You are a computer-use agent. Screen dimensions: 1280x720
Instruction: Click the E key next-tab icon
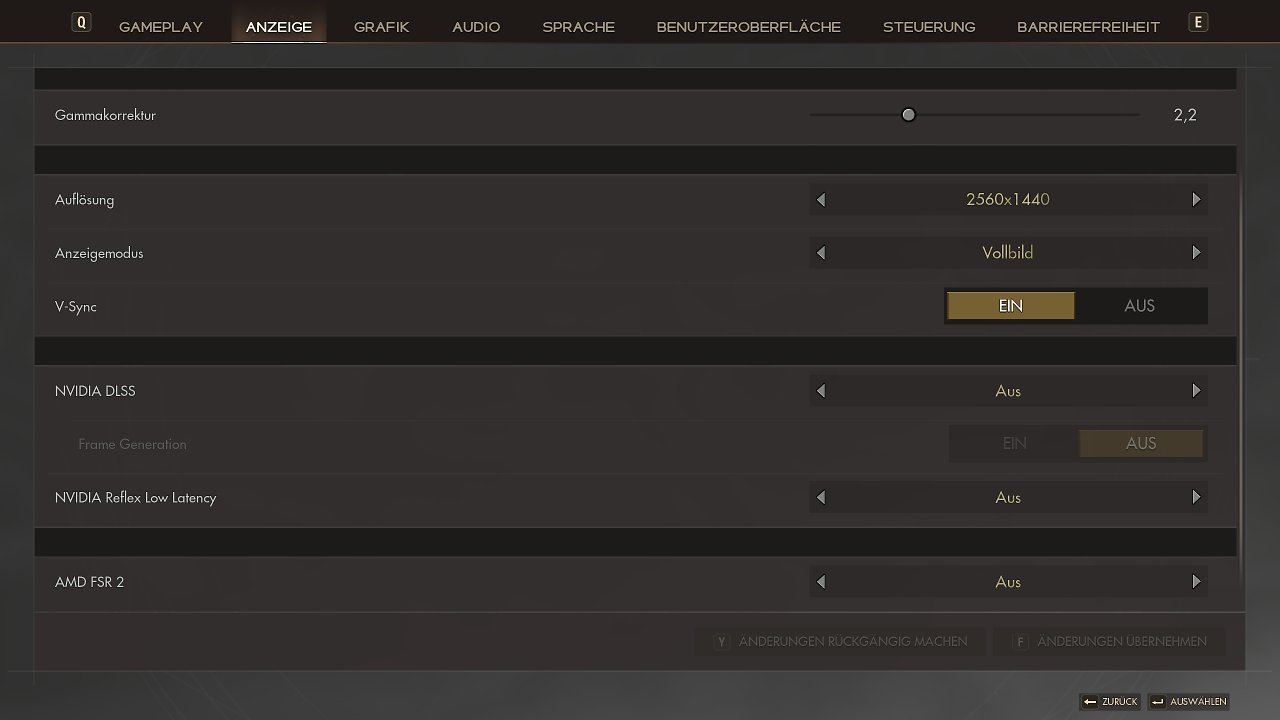1198,21
